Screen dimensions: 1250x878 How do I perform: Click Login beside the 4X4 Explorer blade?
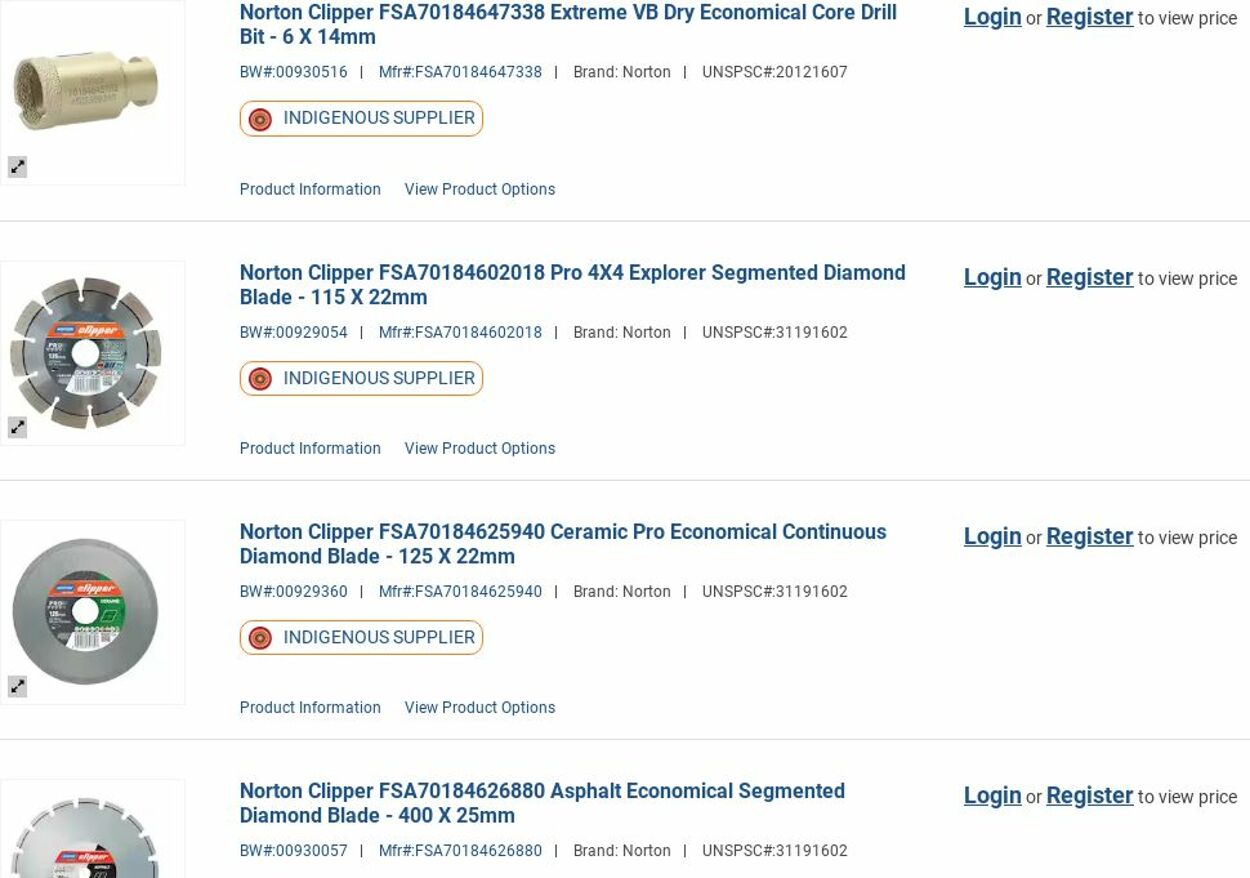pyautogui.click(x=992, y=278)
